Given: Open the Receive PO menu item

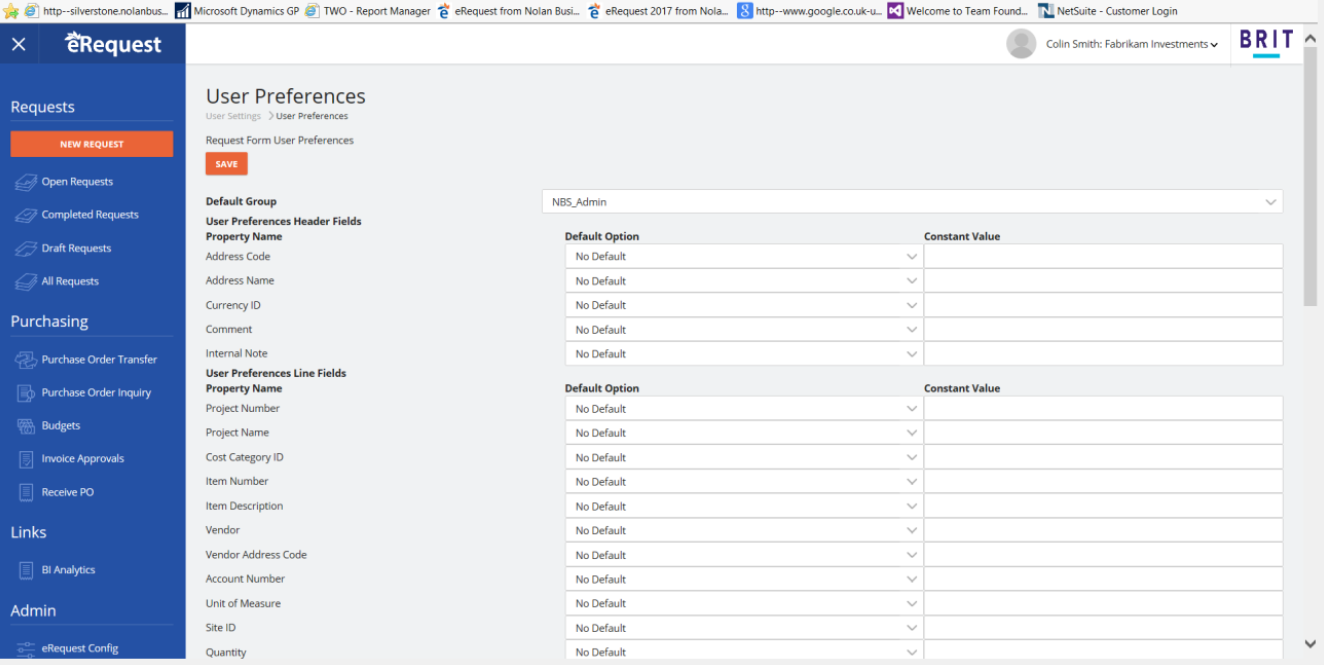Looking at the screenshot, I should [x=67, y=492].
